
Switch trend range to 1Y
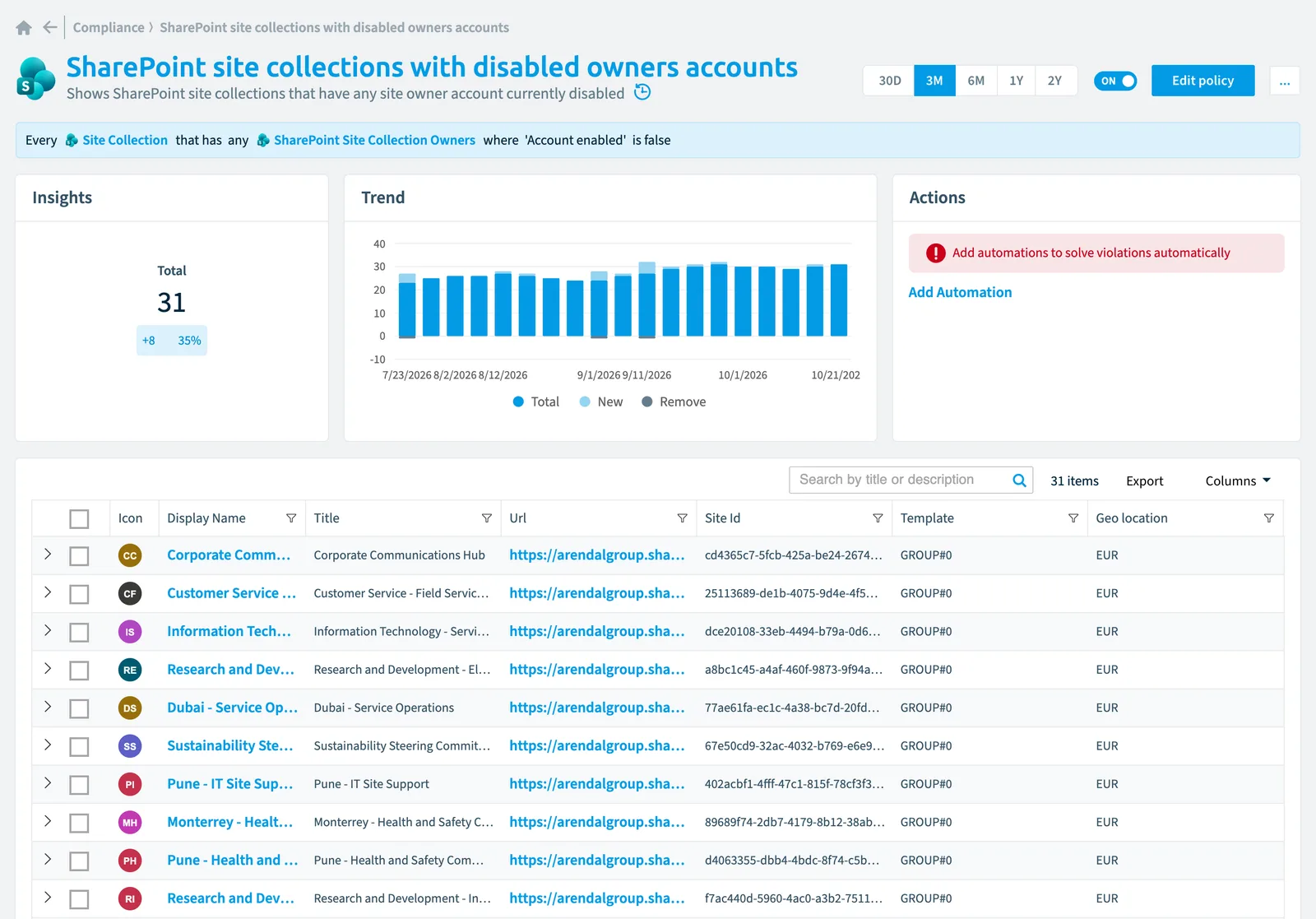[1017, 81]
